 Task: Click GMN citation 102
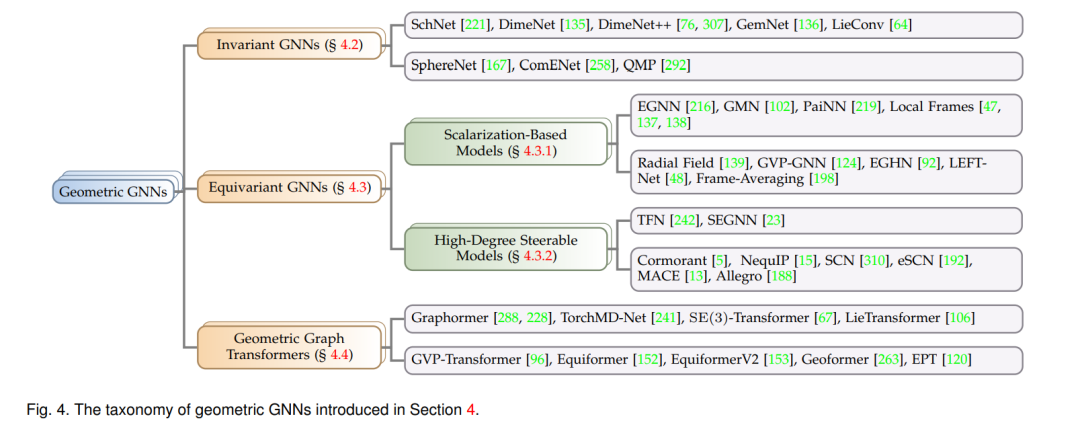click(780, 107)
